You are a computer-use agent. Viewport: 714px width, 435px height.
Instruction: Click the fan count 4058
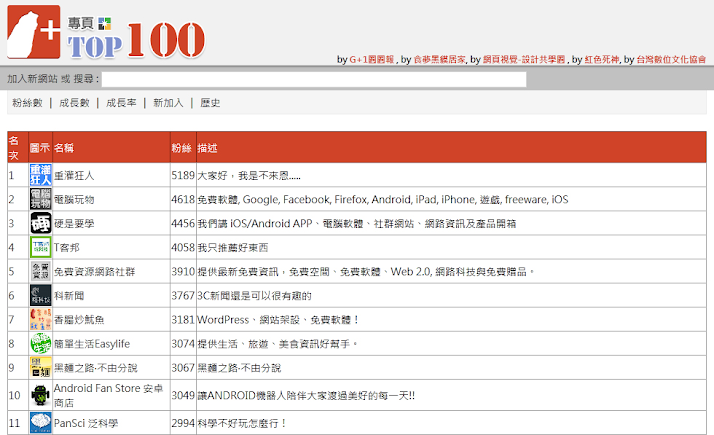pyautogui.click(x=183, y=248)
